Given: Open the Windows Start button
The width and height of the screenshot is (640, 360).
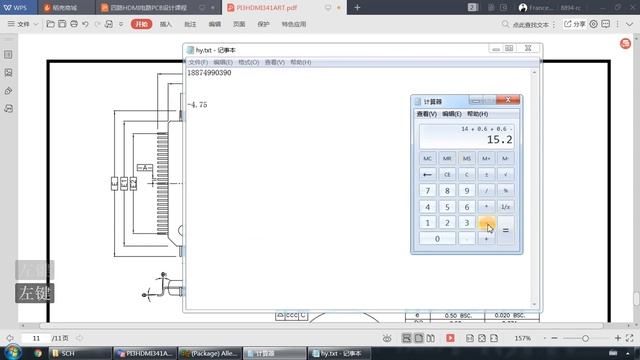Looking at the screenshot, I should pos(13,353).
